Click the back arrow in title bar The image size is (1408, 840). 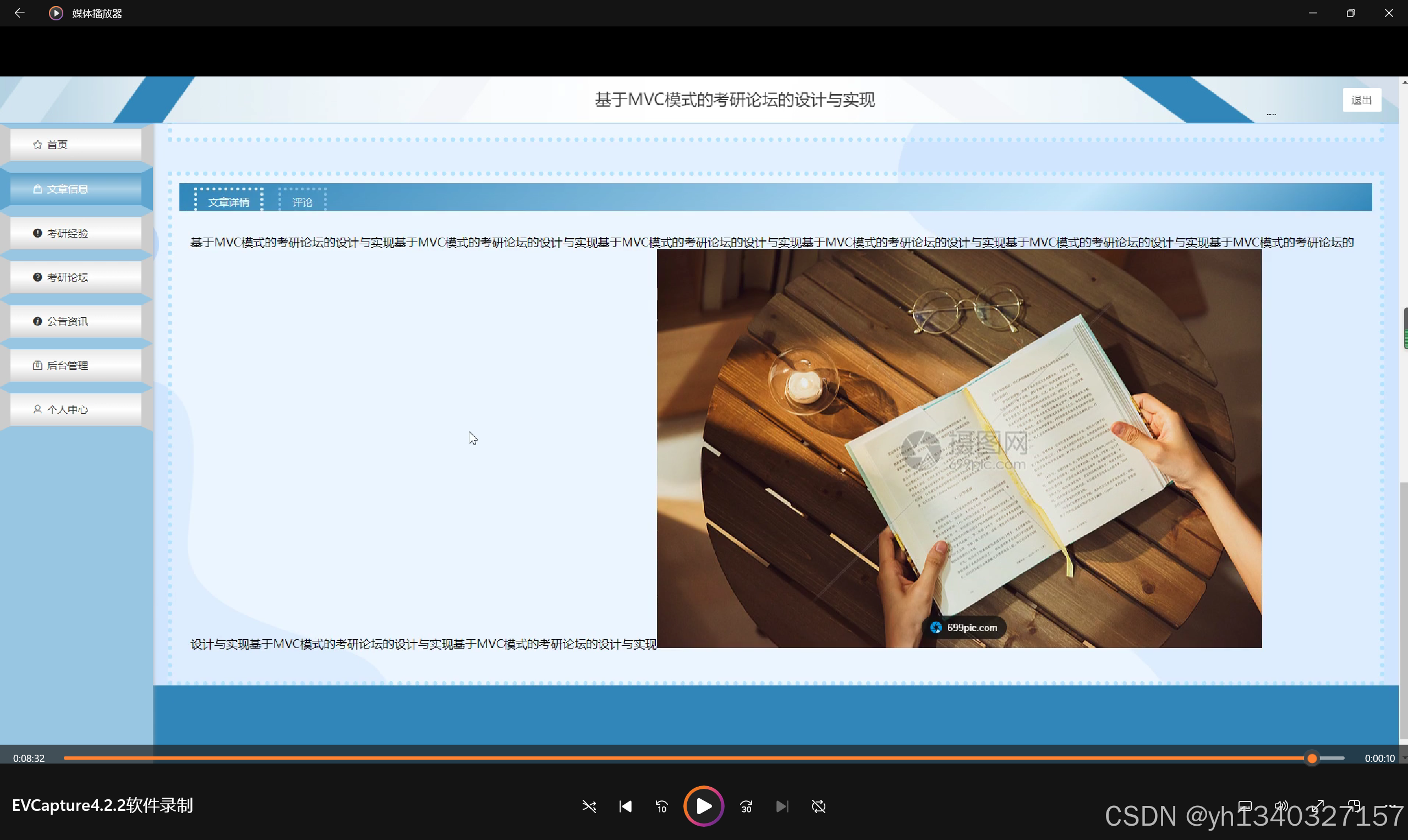[x=20, y=13]
